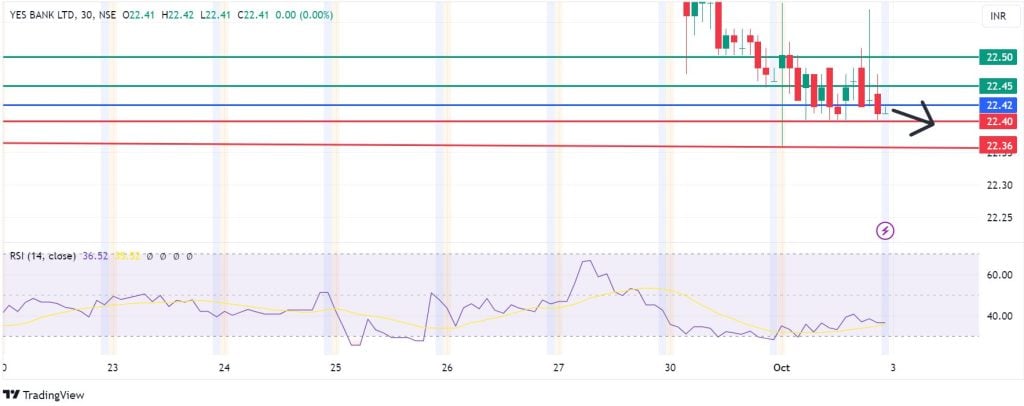The image size is (1024, 406).
Task: Click the 23 date label on time axis
Action: coord(112,367)
